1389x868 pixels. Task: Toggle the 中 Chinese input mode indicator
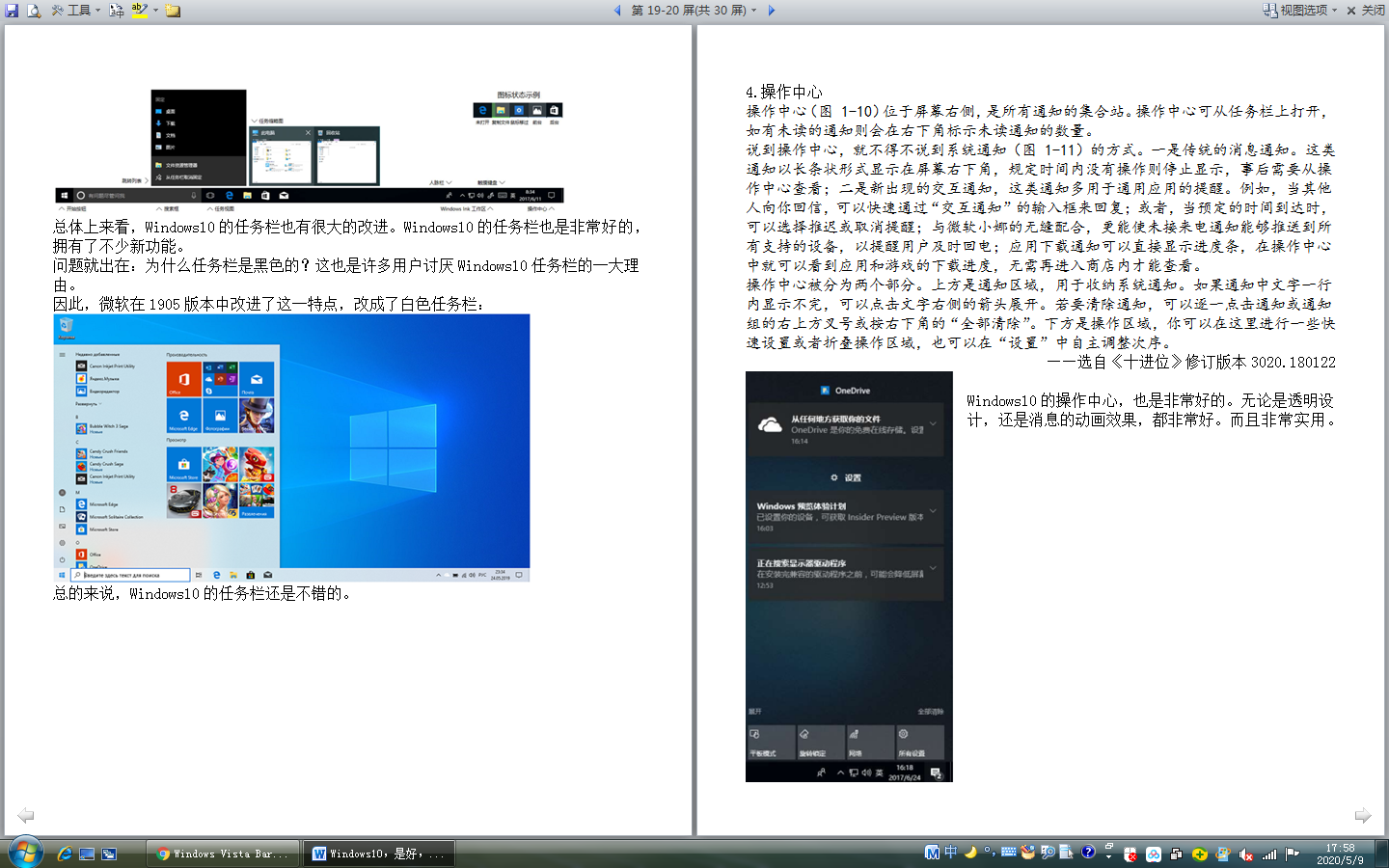[x=951, y=853]
